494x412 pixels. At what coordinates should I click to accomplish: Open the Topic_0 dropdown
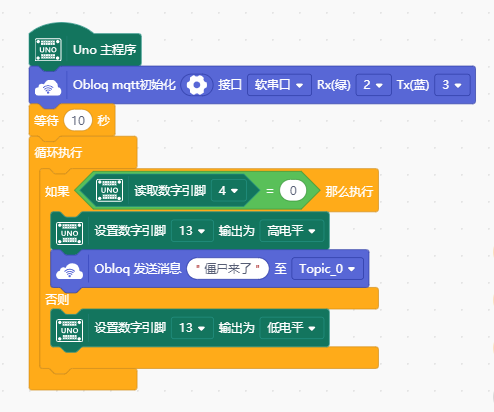327,269
